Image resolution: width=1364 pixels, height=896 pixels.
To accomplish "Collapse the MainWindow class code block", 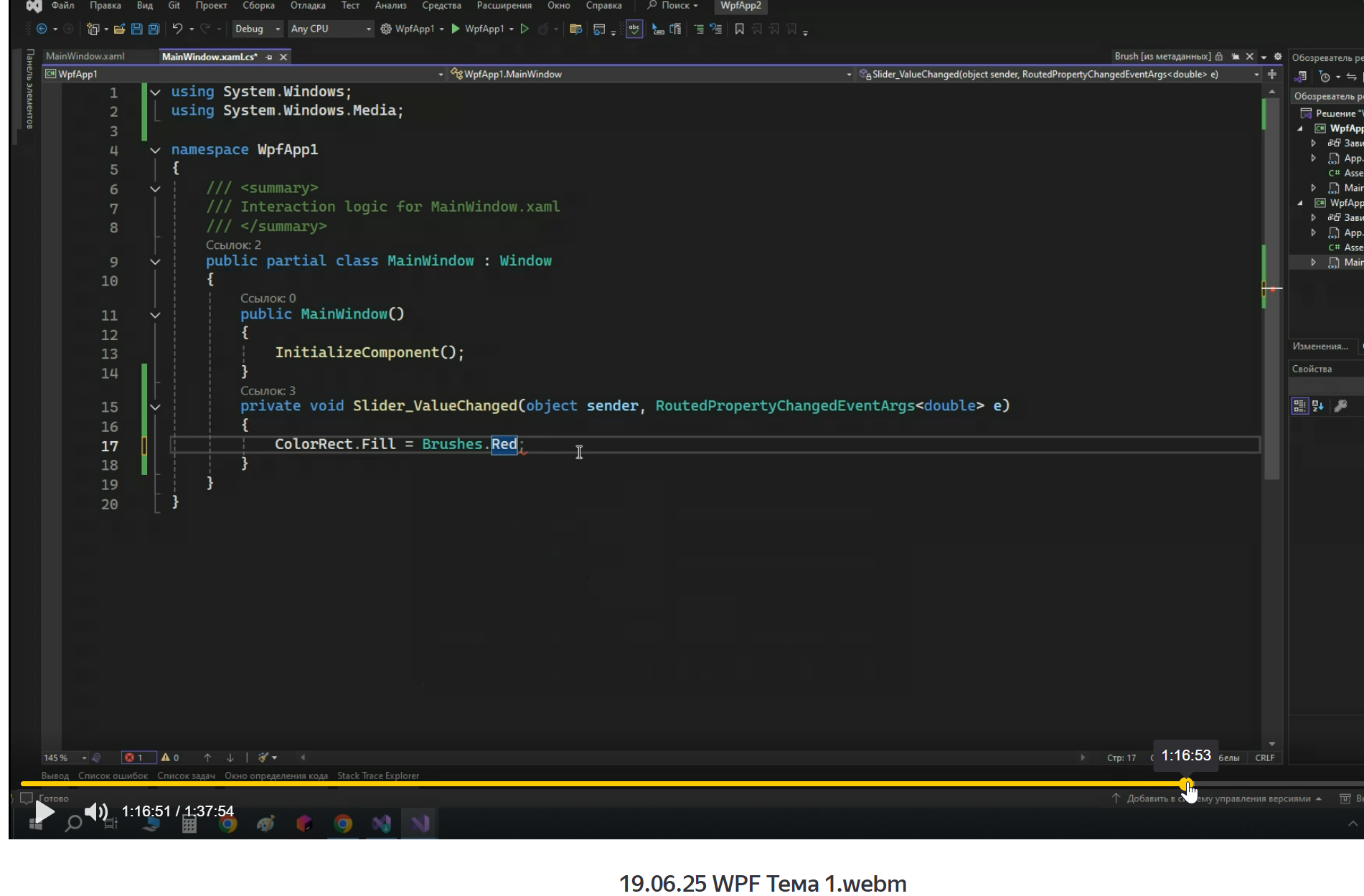I will (155, 262).
